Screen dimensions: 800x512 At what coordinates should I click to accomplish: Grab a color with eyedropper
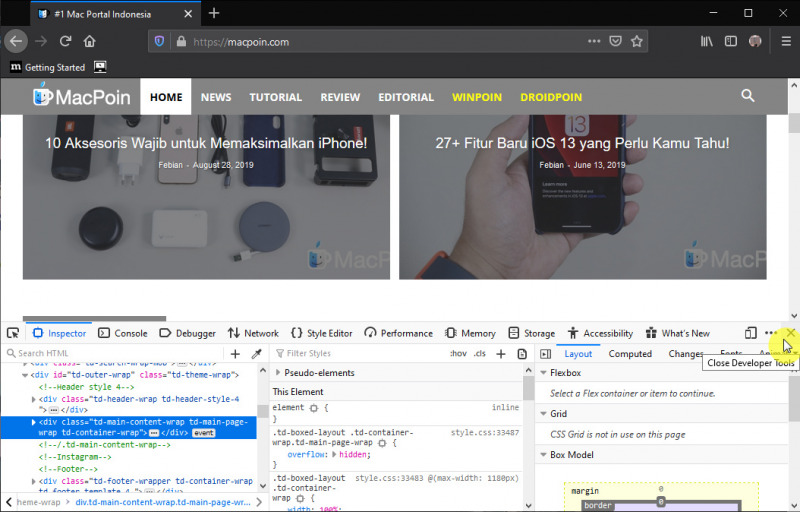pos(257,353)
